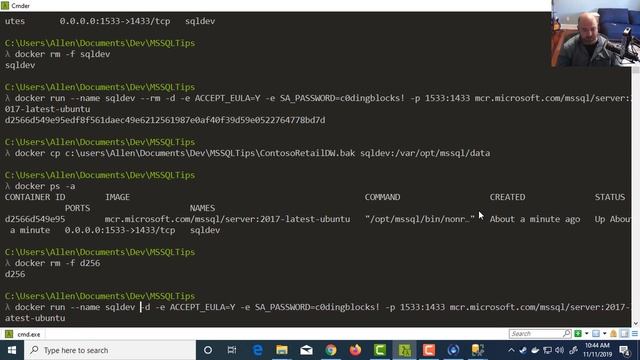Expand the console switcher dropdown arrow
Image resolution: width=640 pixels, height=360 pixels.
click(604, 334)
